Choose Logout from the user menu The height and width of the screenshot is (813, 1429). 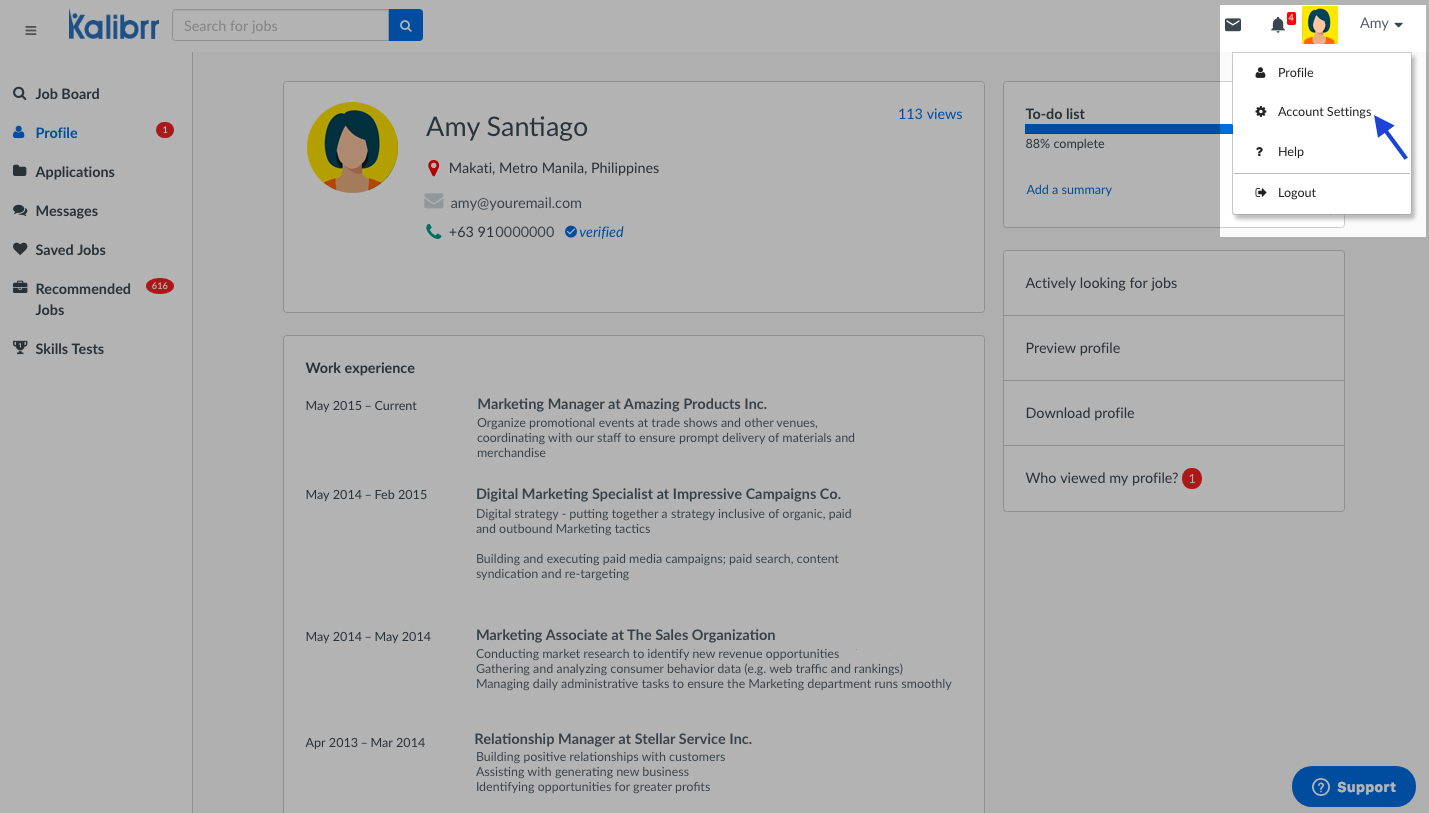pos(1296,193)
